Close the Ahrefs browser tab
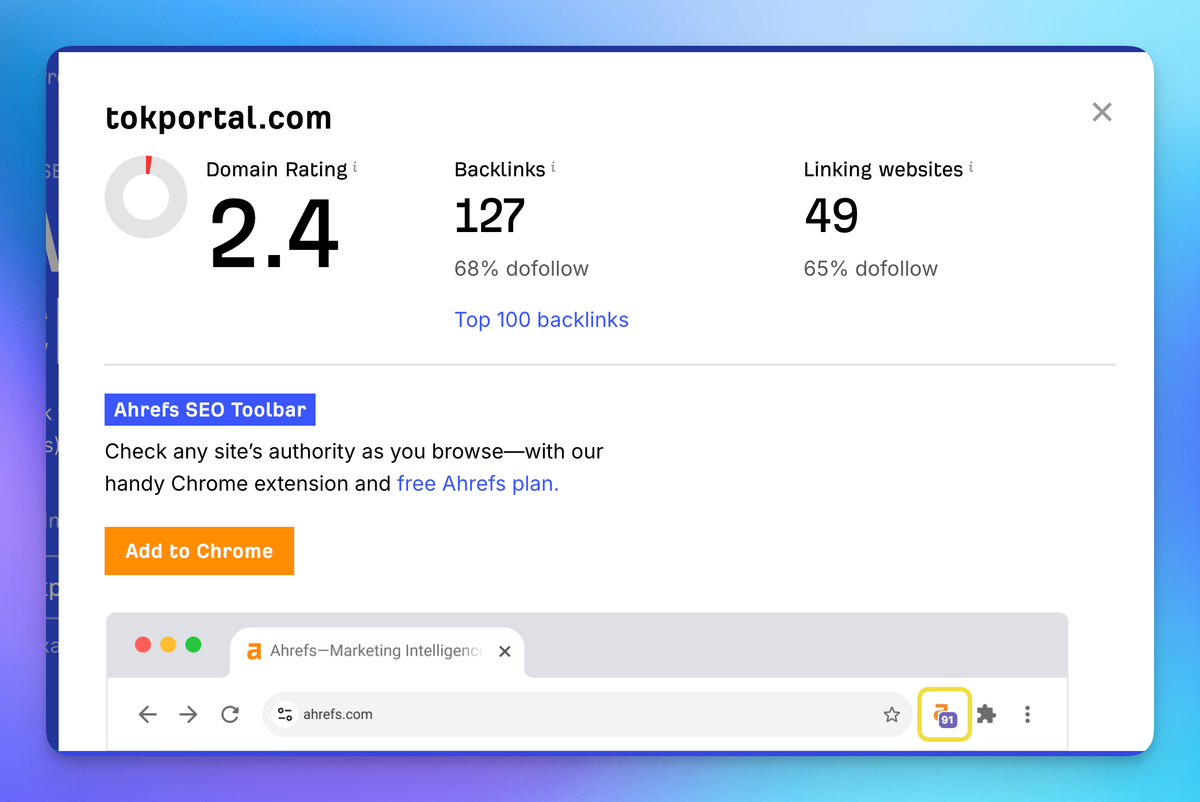This screenshot has height=802, width=1200. [x=504, y=651]
